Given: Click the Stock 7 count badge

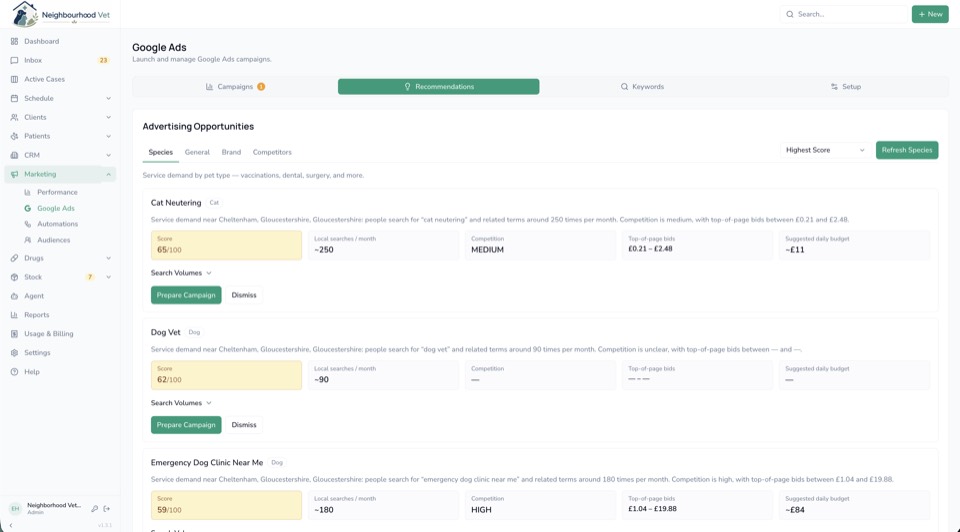Looking at the screenshot, I should pyautogui.click(x=90, y=277).
